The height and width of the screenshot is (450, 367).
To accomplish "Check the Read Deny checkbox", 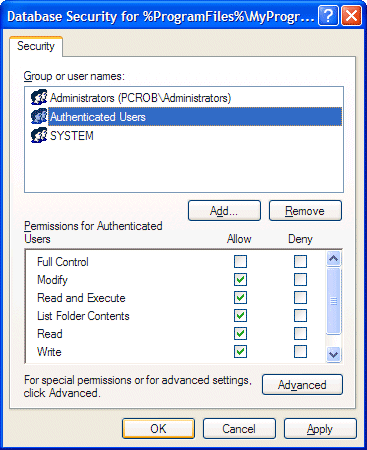I will 300,334.
